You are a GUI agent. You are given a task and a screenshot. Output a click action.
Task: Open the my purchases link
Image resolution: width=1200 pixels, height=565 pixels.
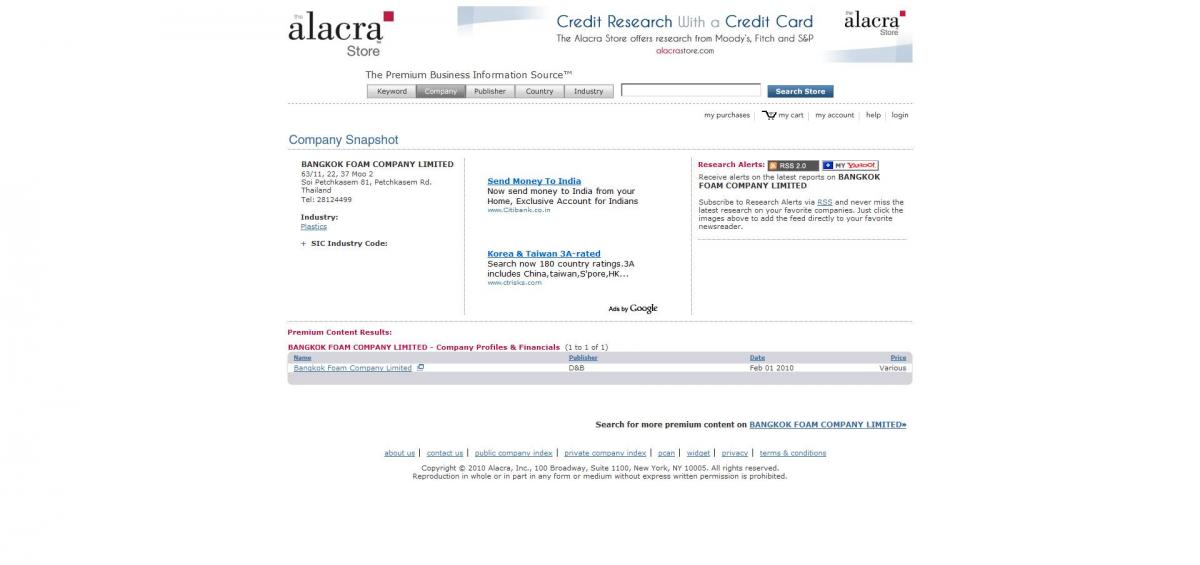[727, 115]
